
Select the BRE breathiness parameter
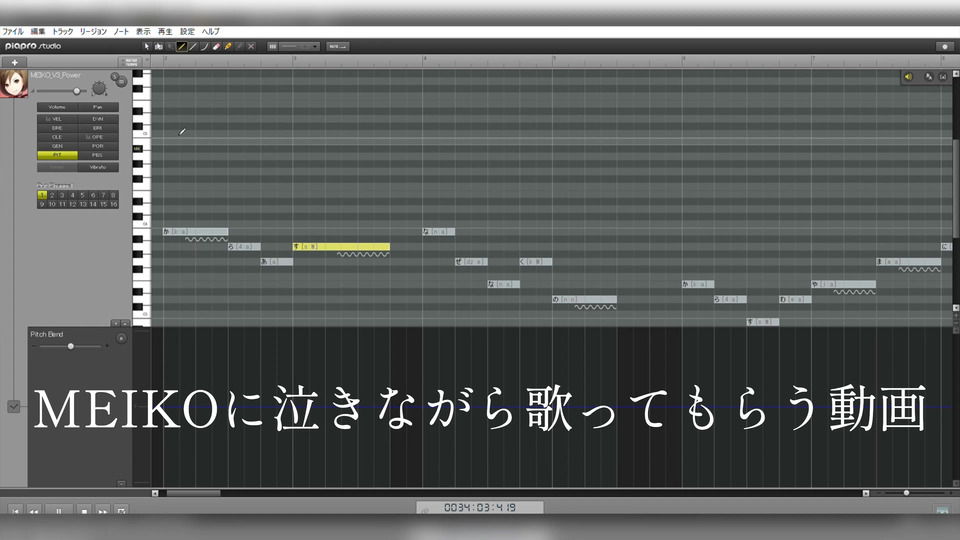click(57, 128)
